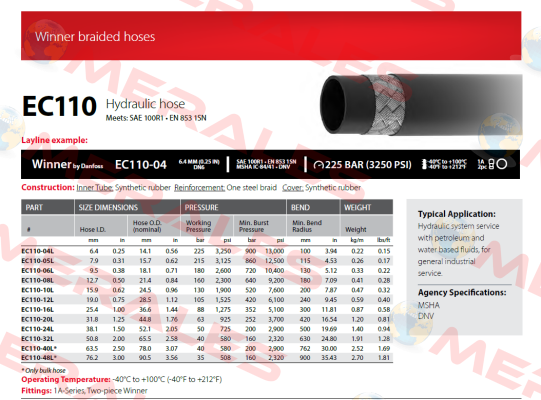The width and height of the screenshot is (541, 400).
Task: Click the 'Working Pressure' column subheader
Action: [198, 226]
